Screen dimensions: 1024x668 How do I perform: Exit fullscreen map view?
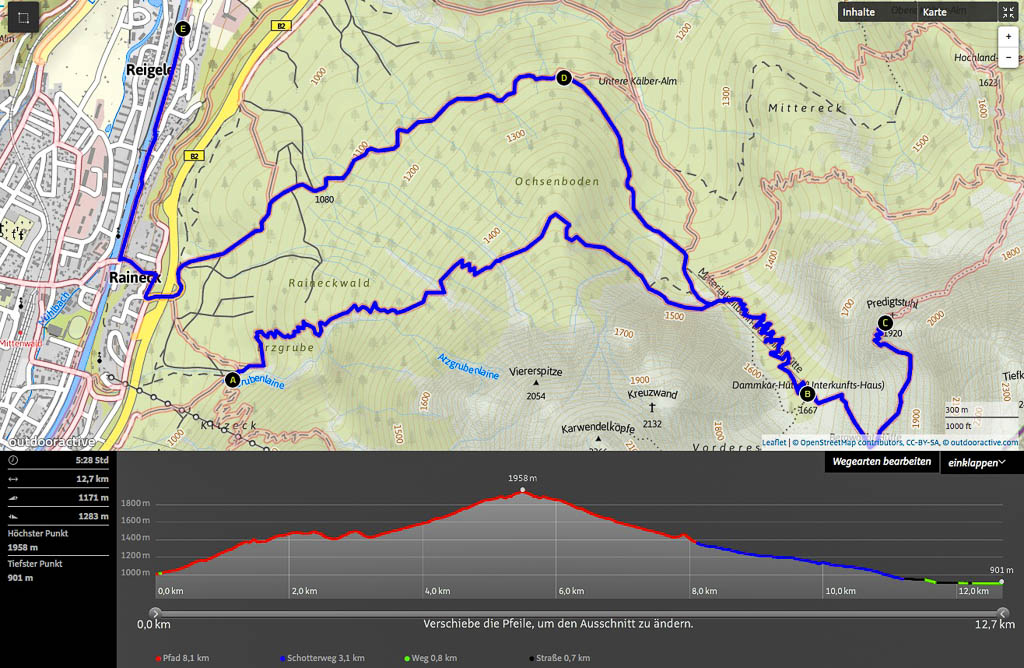click(x=1007, y=13)
